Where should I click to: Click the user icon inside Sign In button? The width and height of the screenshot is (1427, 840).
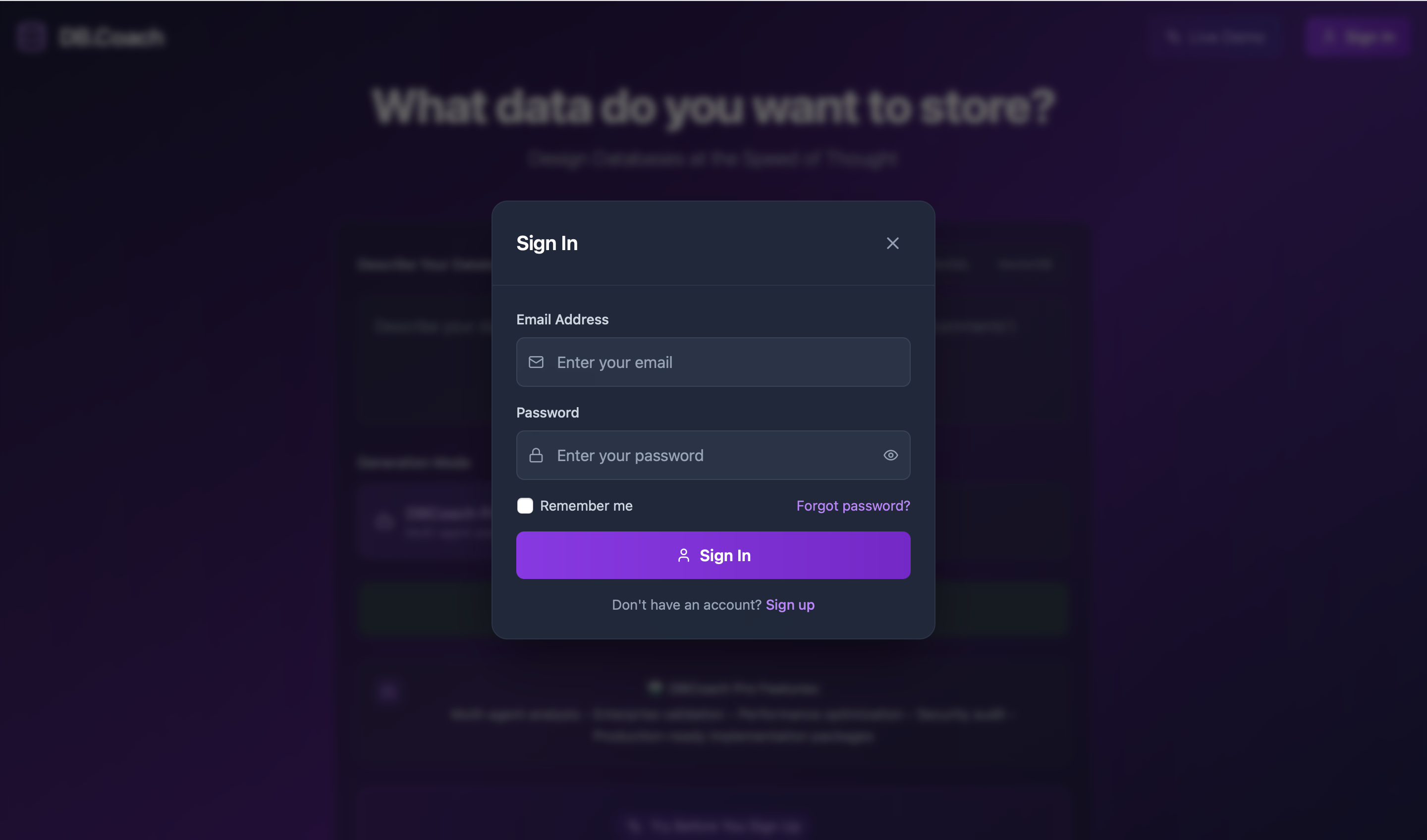click(x=683, y=556)
